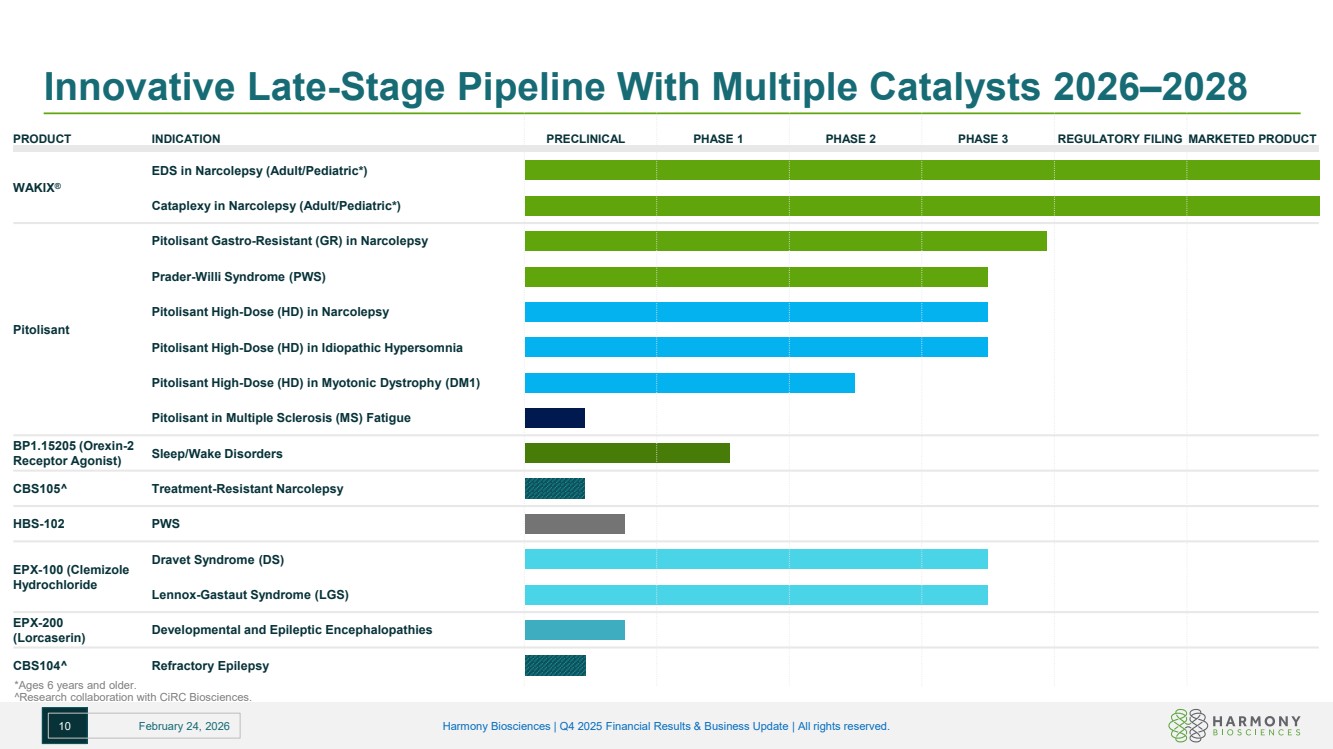Image resolution: width=1333 pixels, height=749 pixels.
Task: Click the 'Lennox-Gastaut Syndrome (LGS)' indication
Action: click(250, 595)
